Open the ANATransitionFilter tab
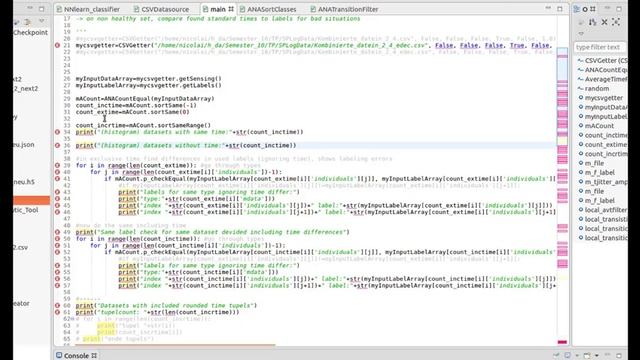The image size is (640, 360). pyautogui.click(x=344, y=9)
